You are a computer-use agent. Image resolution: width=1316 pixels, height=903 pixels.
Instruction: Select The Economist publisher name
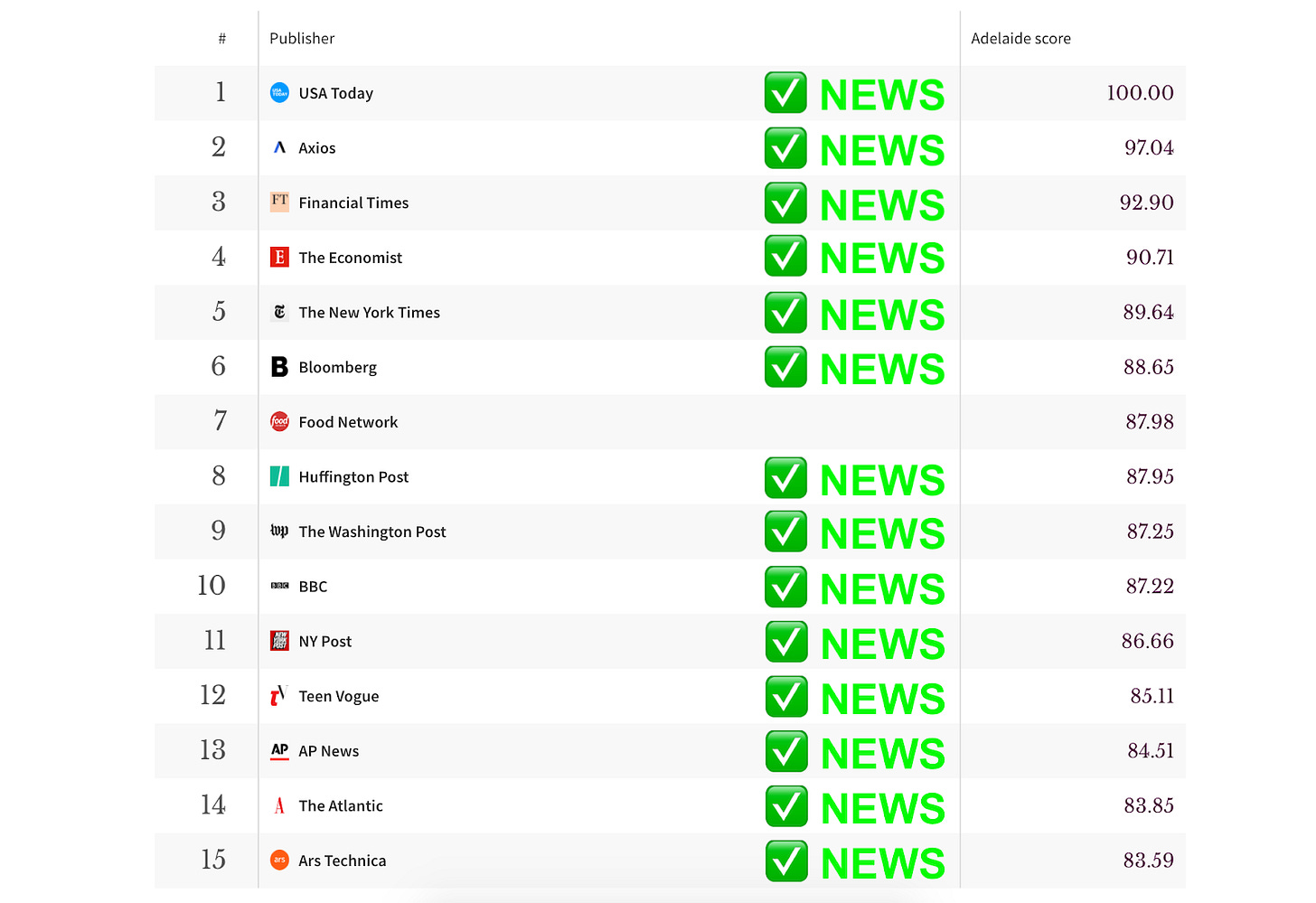click(351, 258)
